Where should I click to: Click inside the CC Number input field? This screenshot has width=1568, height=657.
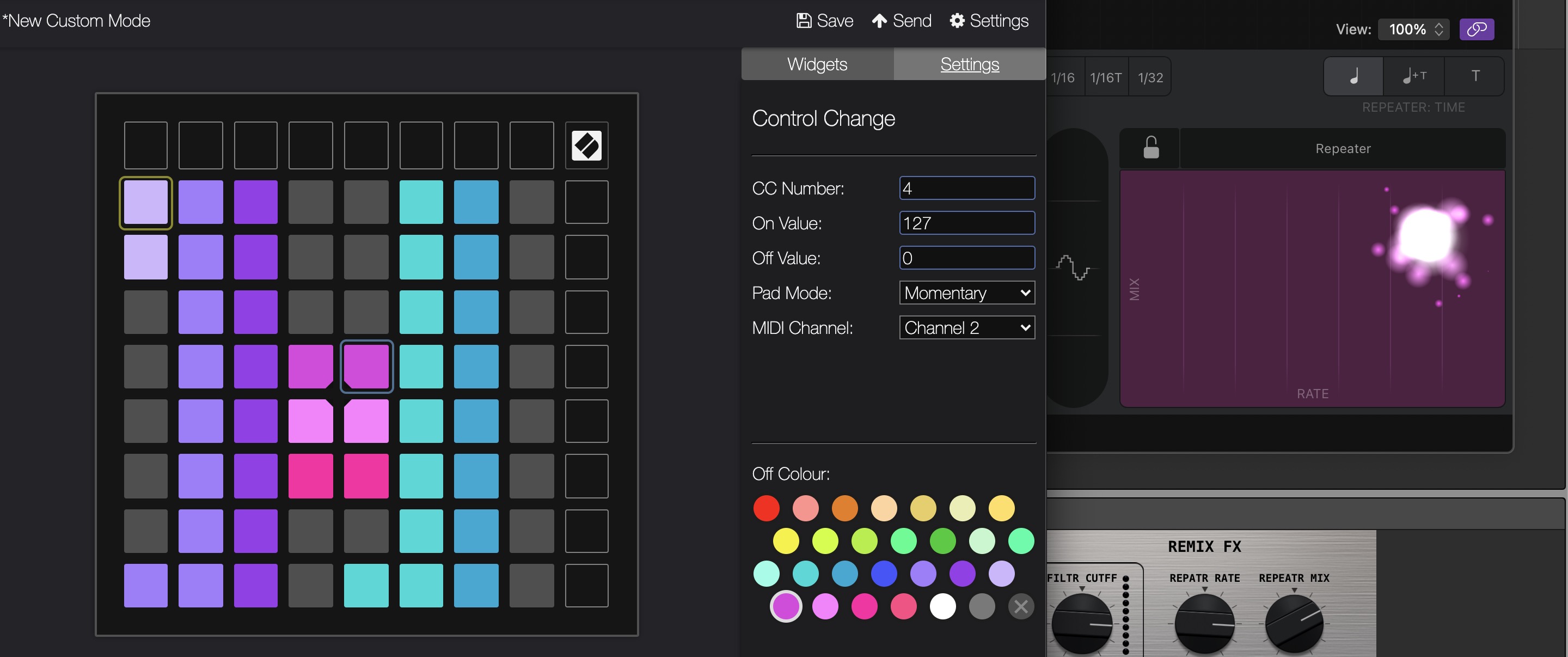coord(966,188)
